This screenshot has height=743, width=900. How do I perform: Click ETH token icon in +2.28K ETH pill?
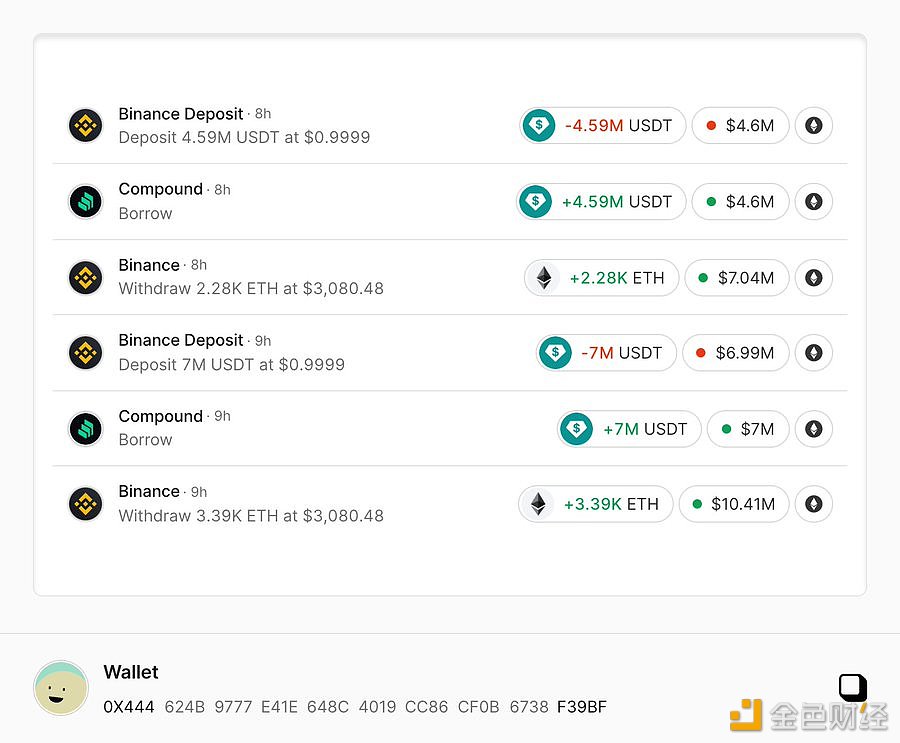[x=544, y=278]
